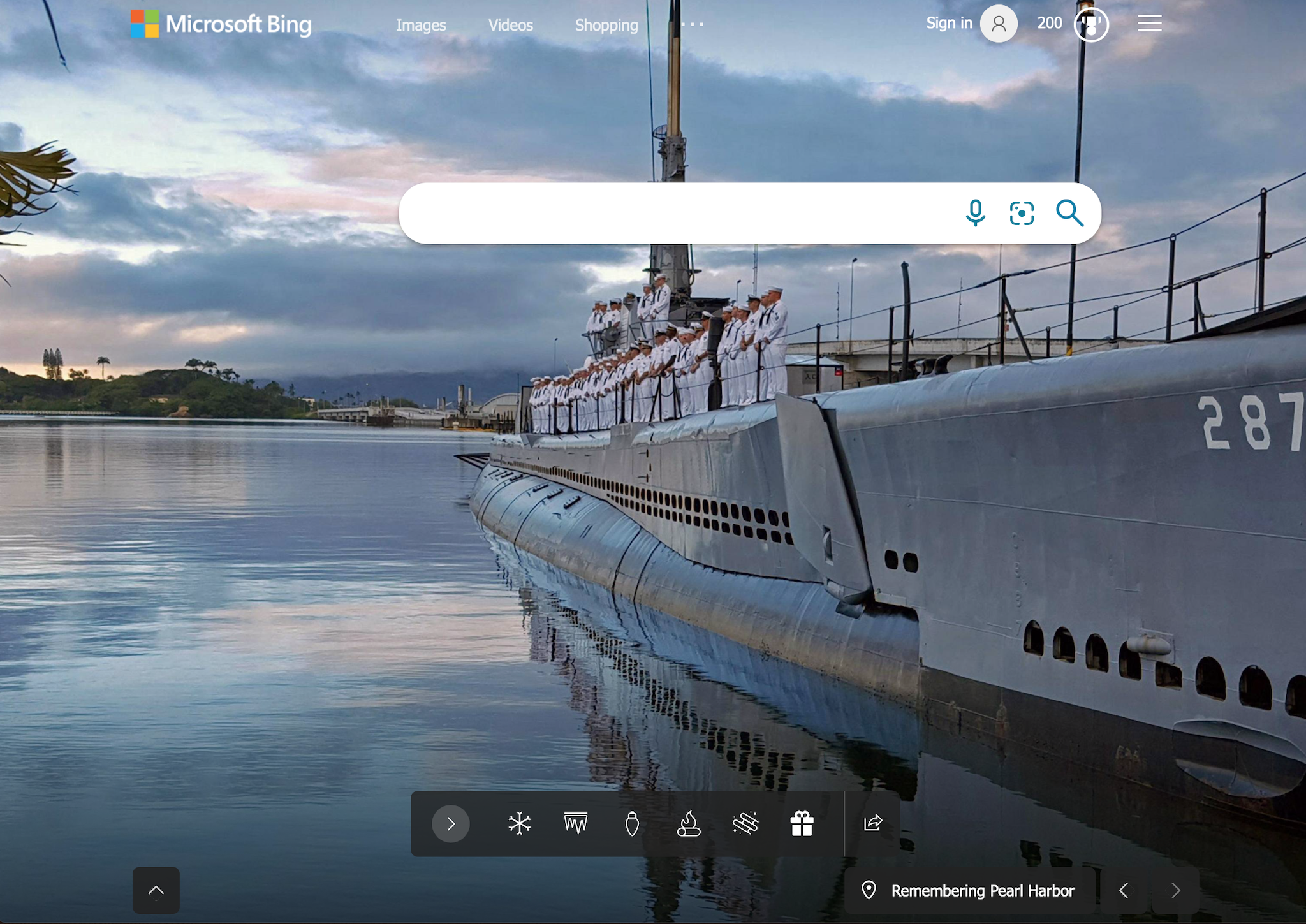
Task: Click the campfire log icon
Action: [689, 823]
